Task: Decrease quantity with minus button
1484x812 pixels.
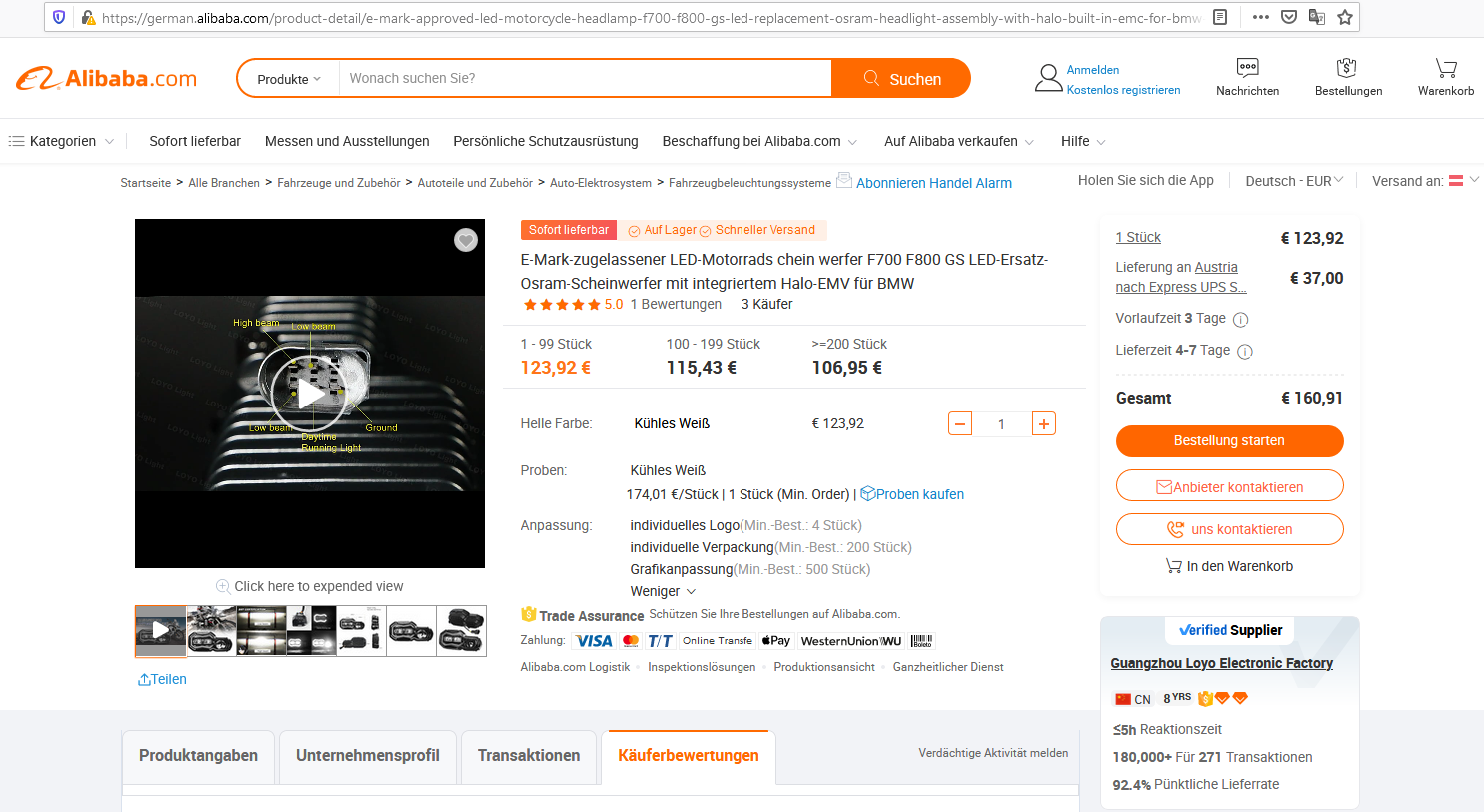Action: pos(960,423)
